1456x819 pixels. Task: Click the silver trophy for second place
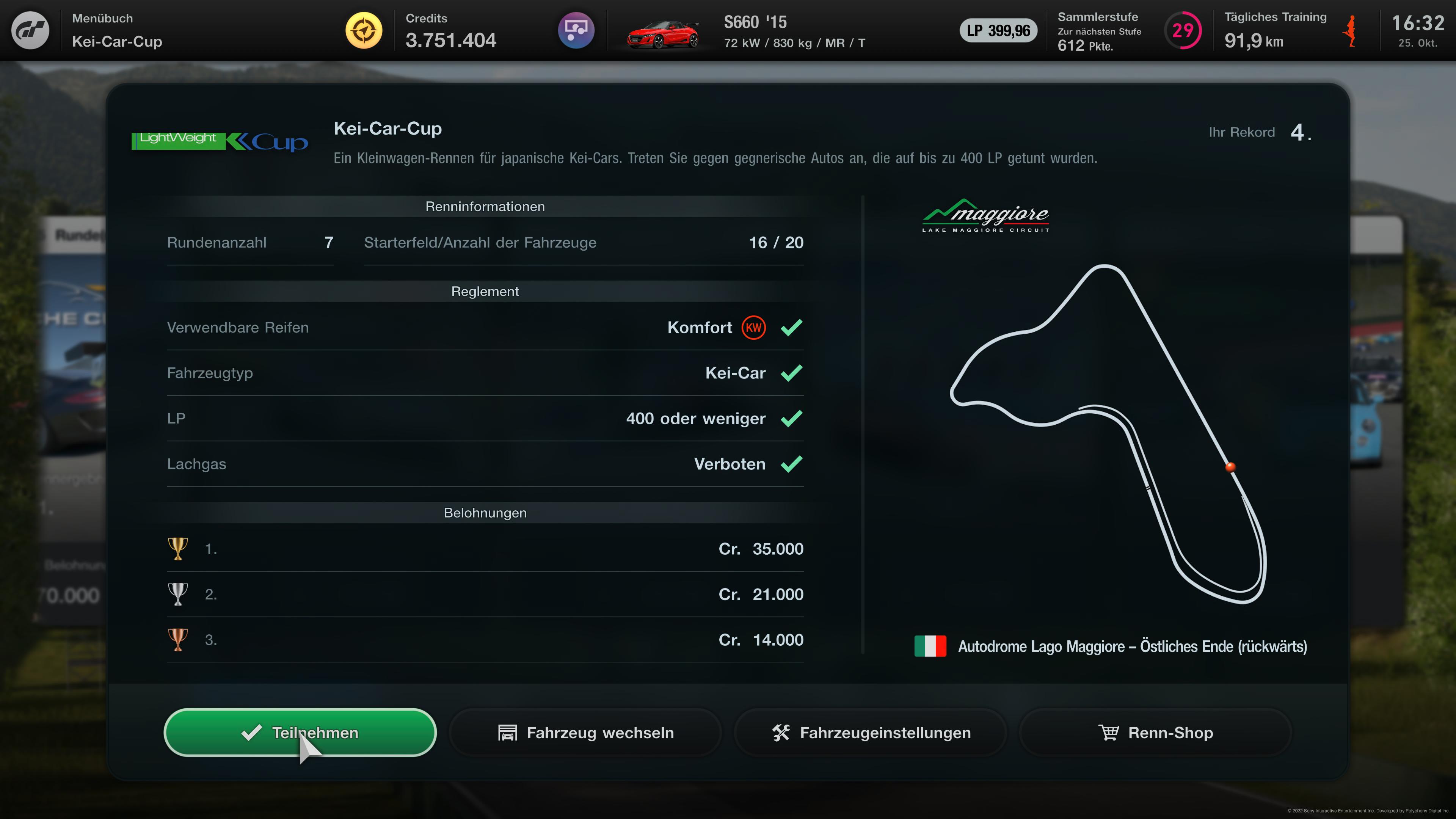pyautogui.click(x=177, y=595)
